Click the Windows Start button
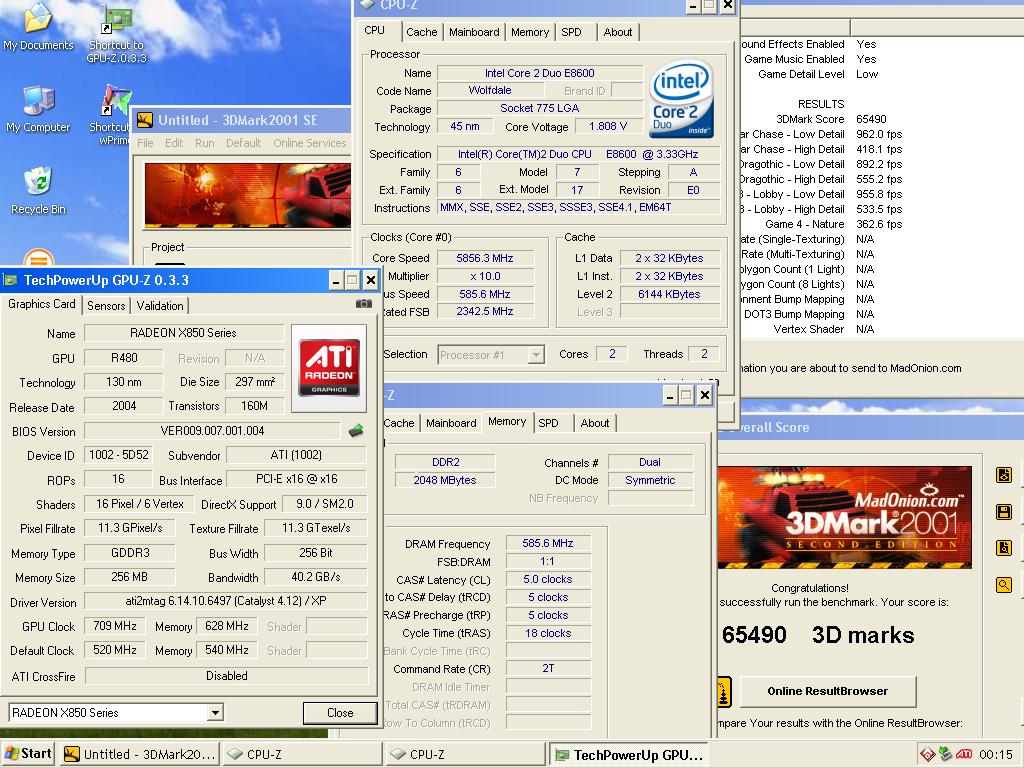 tap(27, 754)
